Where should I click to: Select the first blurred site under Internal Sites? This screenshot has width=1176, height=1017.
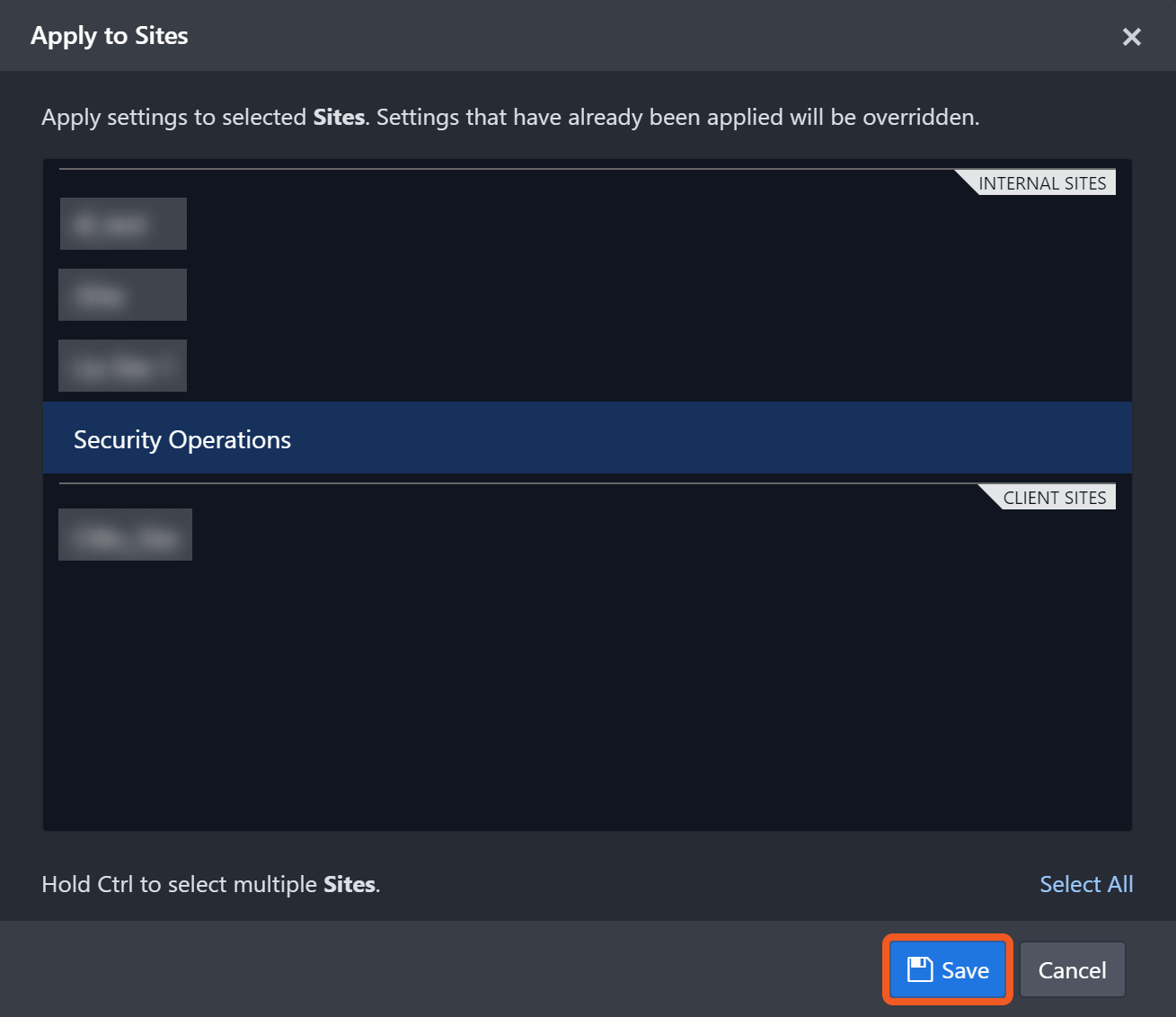pyautogui.click(x=123, y=224)
